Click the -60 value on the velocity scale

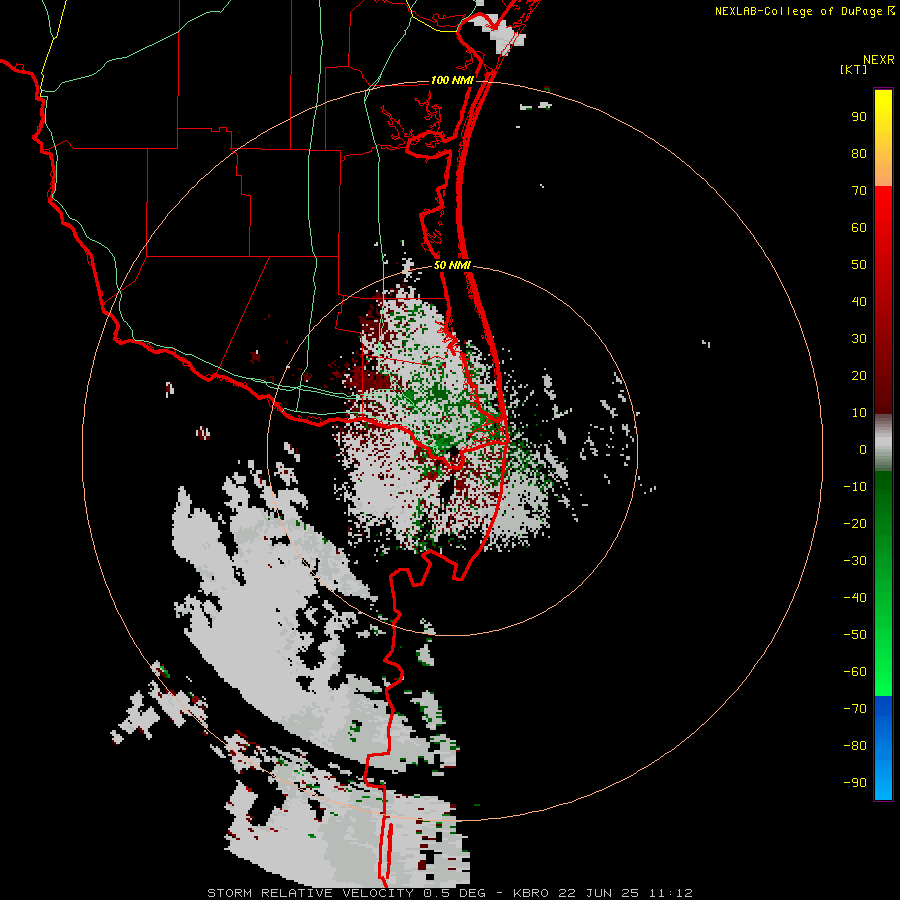click(x=855, y=672)
